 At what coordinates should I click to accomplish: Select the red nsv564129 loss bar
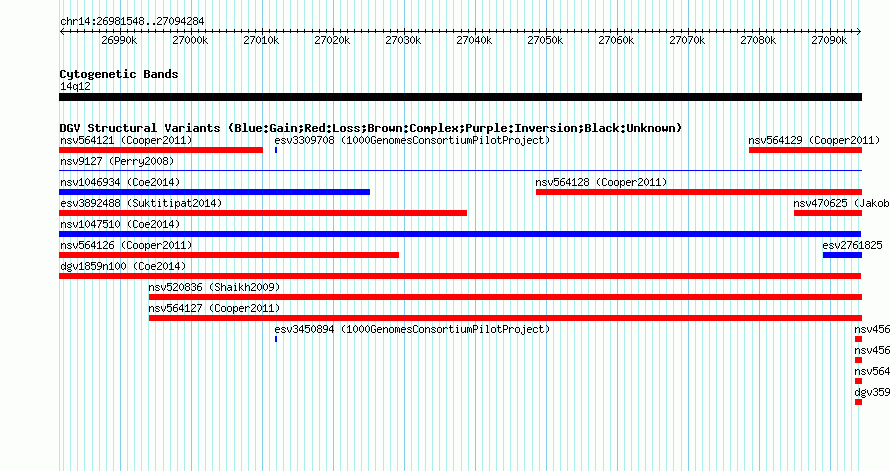tap(805, 150)
